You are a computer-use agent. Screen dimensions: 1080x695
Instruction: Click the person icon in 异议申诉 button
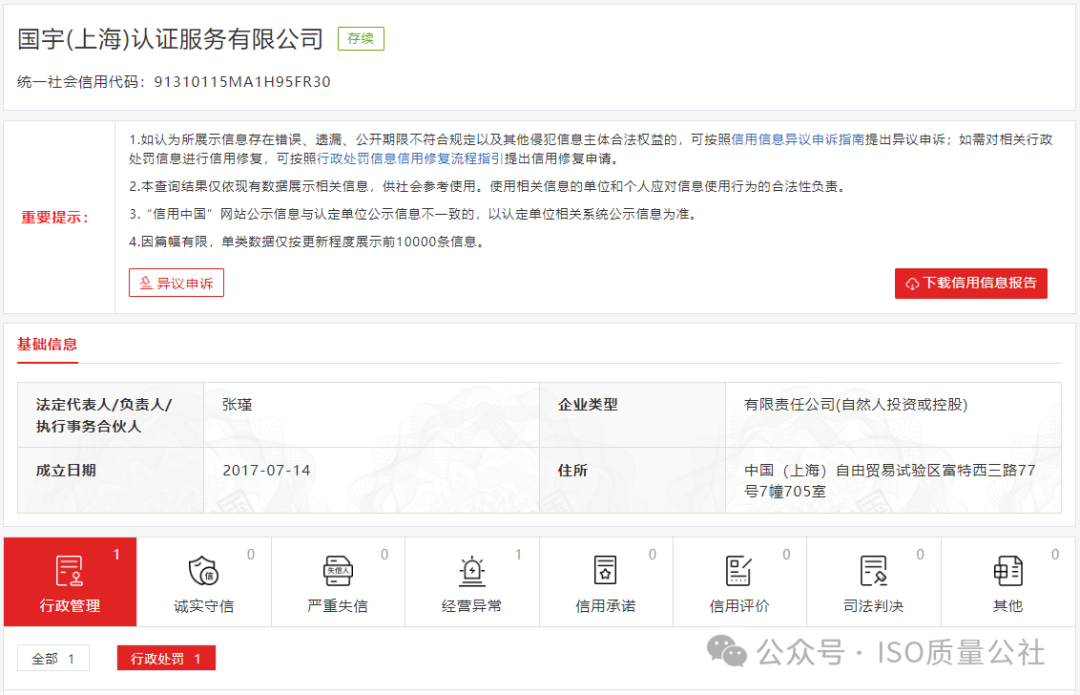pyautogui.click(x=147, y=283)
